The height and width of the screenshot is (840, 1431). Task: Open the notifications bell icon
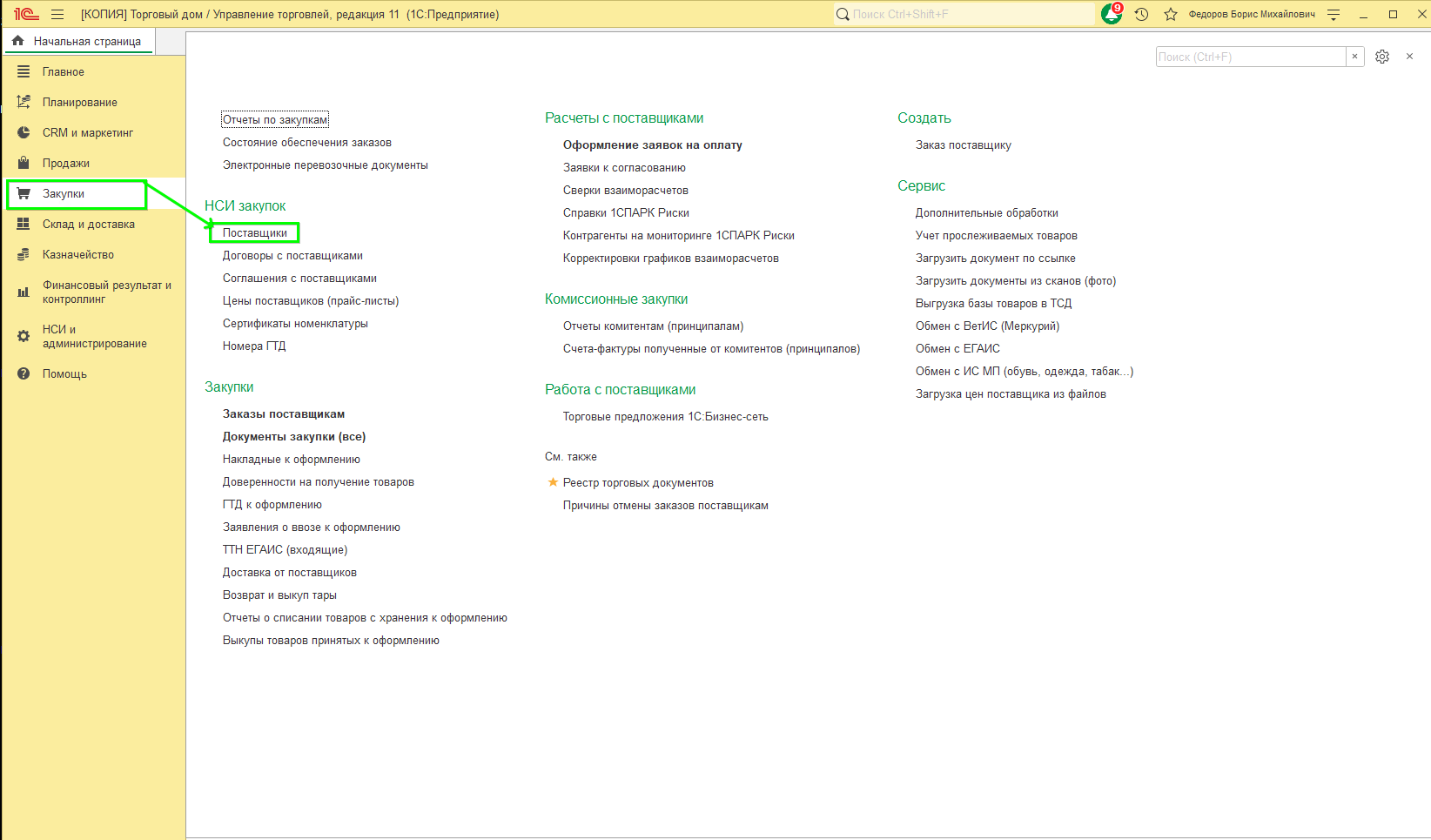1112,15
